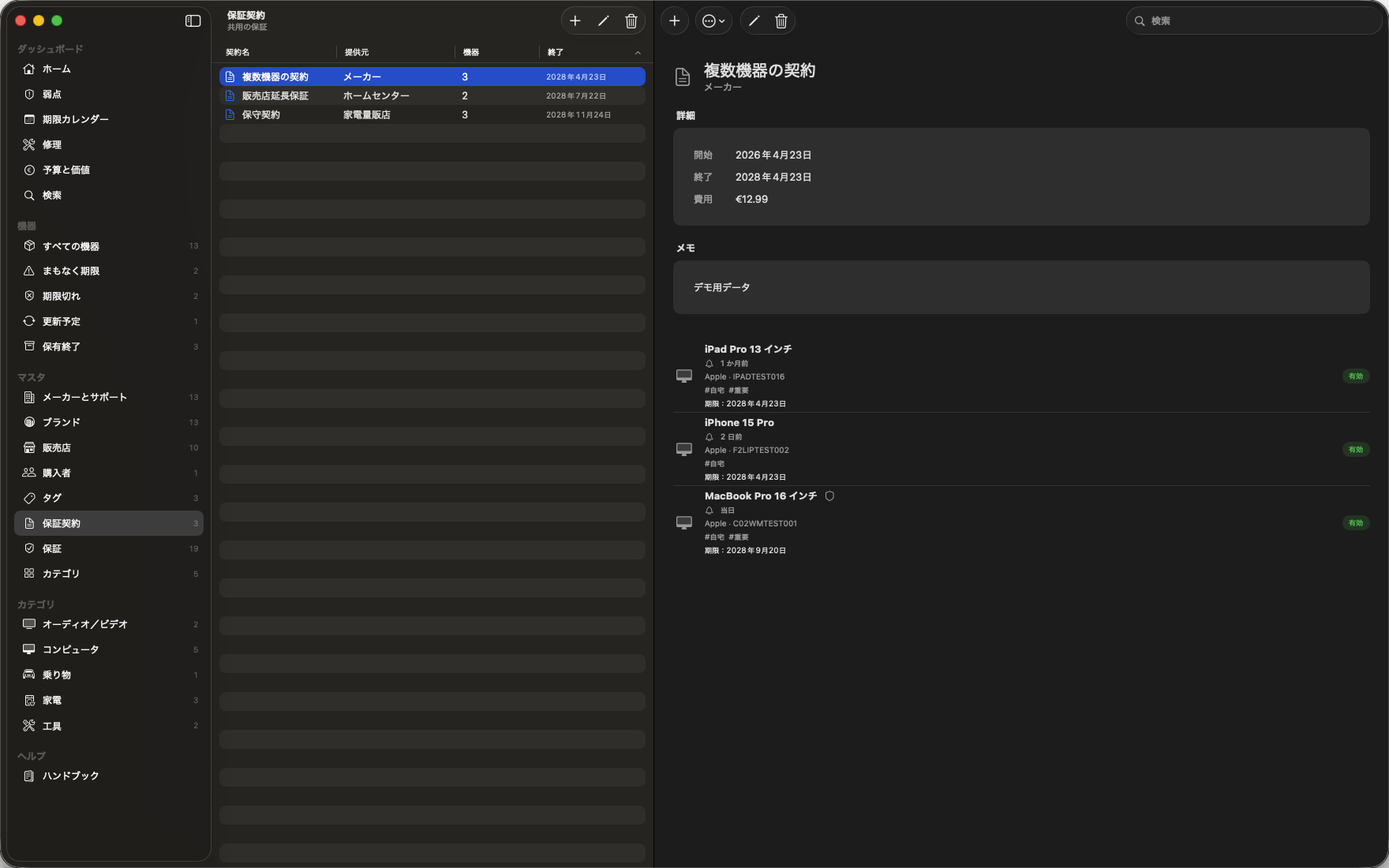Filter by 乗り物 category
1389x868 pixels.
(x=109, y=675)
